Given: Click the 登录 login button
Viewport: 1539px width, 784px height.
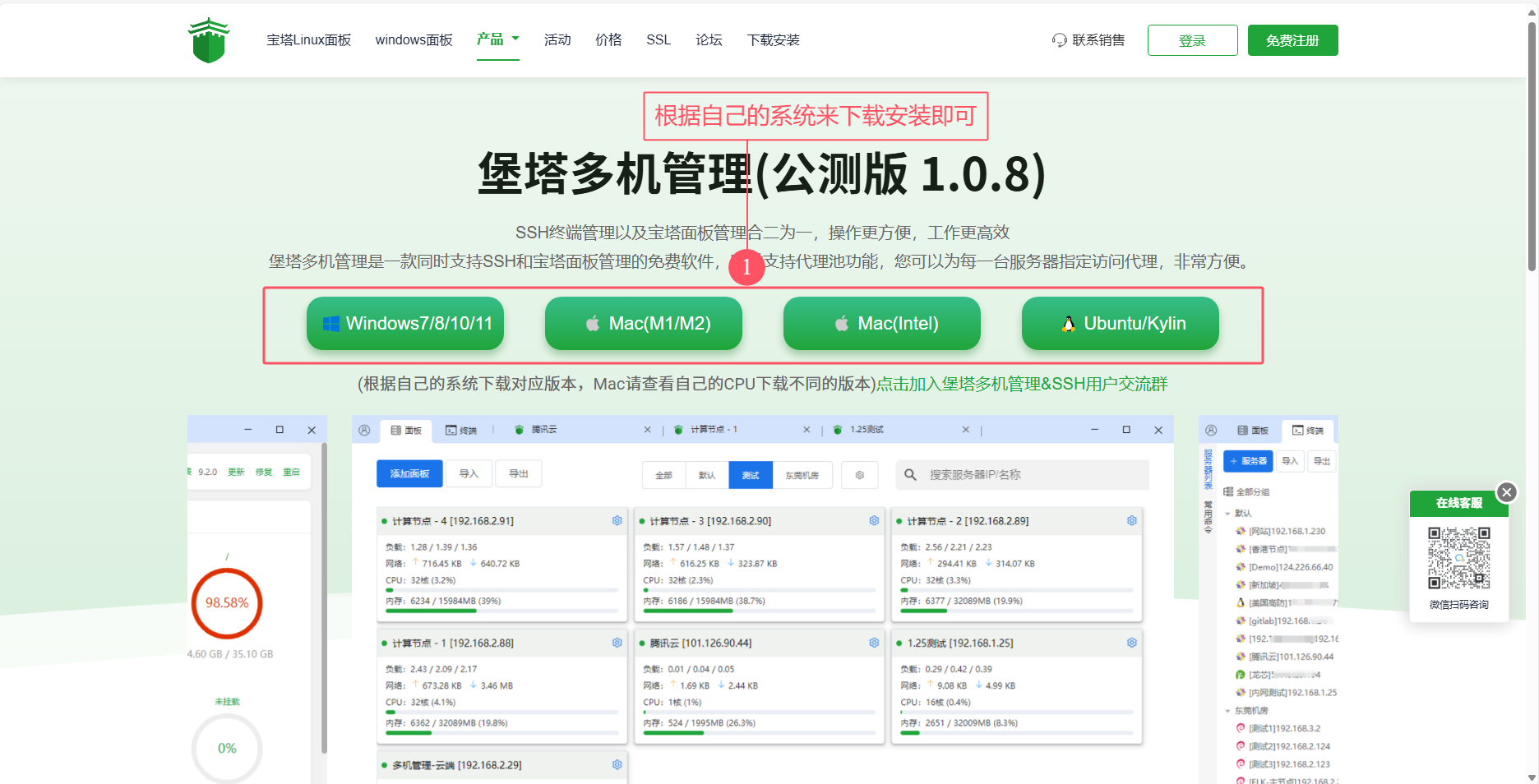Looking at the screenshot, I should coord(1192,40).
